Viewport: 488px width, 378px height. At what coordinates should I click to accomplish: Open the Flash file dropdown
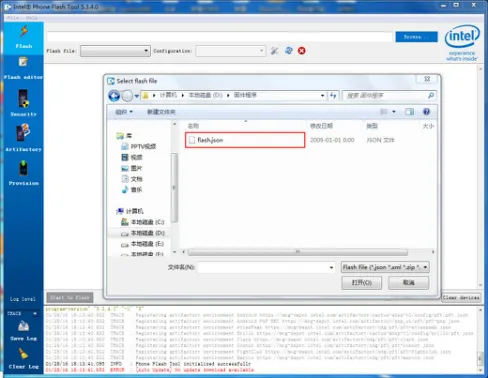click(115, 51)
